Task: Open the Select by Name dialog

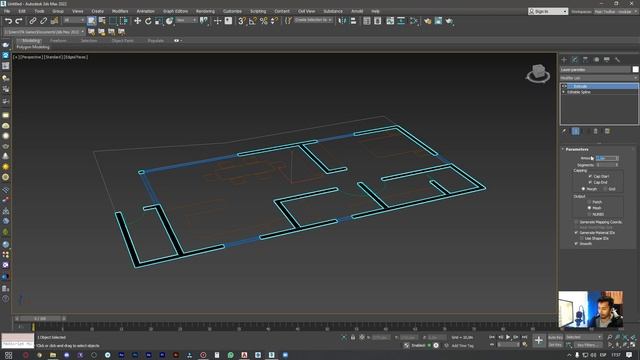Action: pyautogui.click(x=102, y=20)
